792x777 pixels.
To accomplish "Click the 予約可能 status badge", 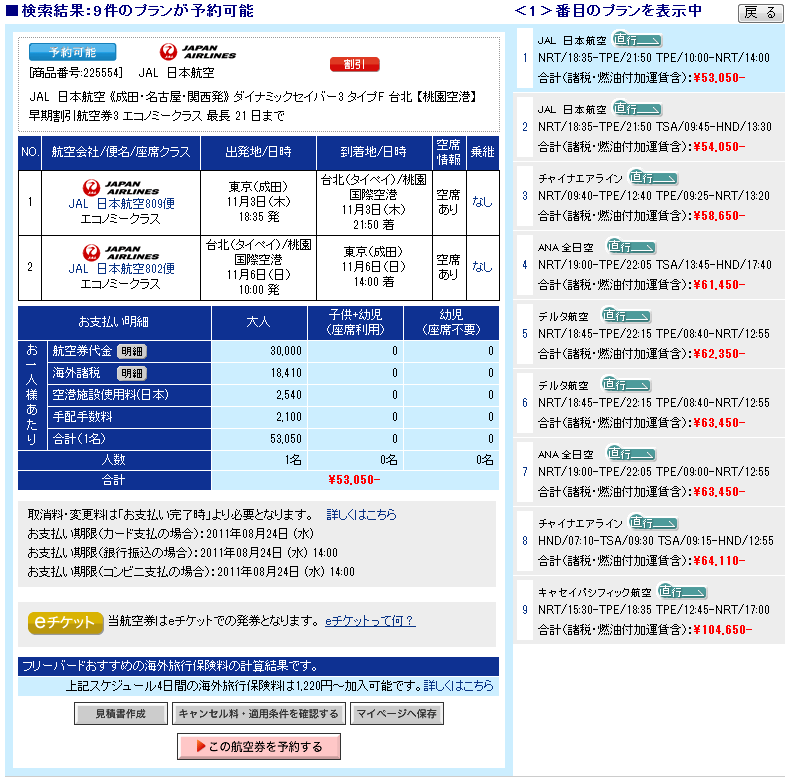I will click(72, 52).
